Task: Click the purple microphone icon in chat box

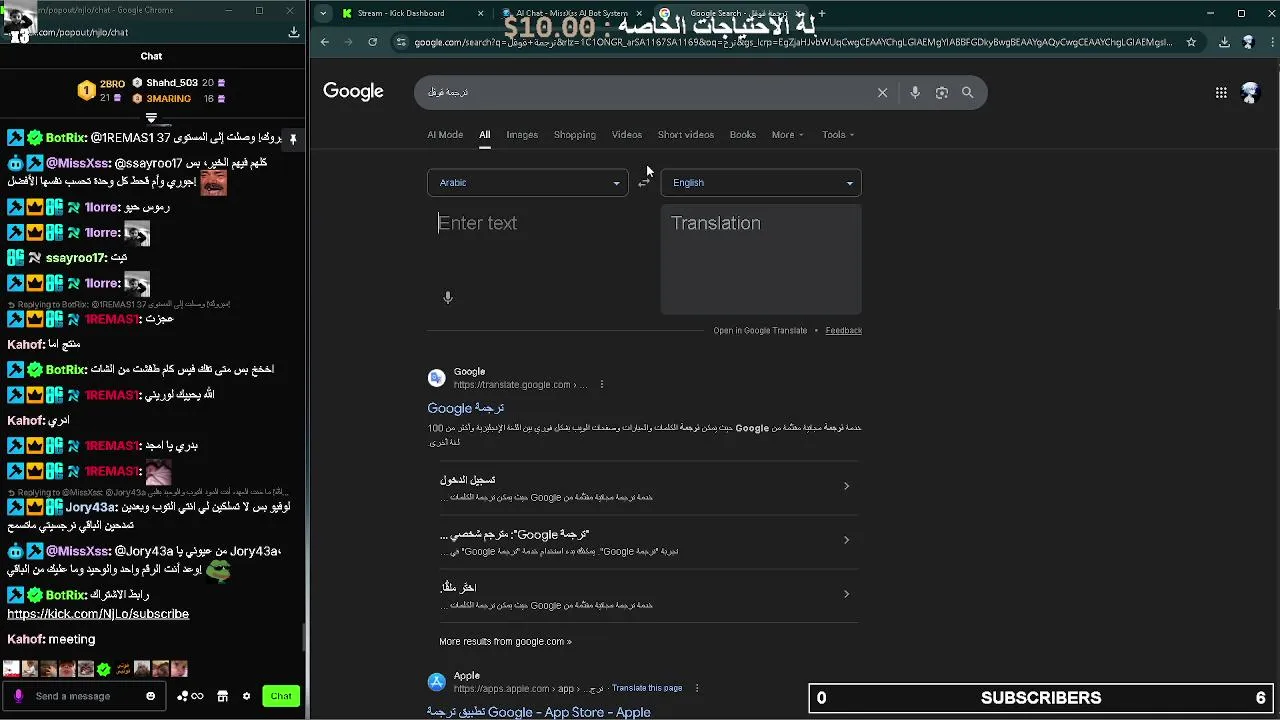Action: coord(18,696)
